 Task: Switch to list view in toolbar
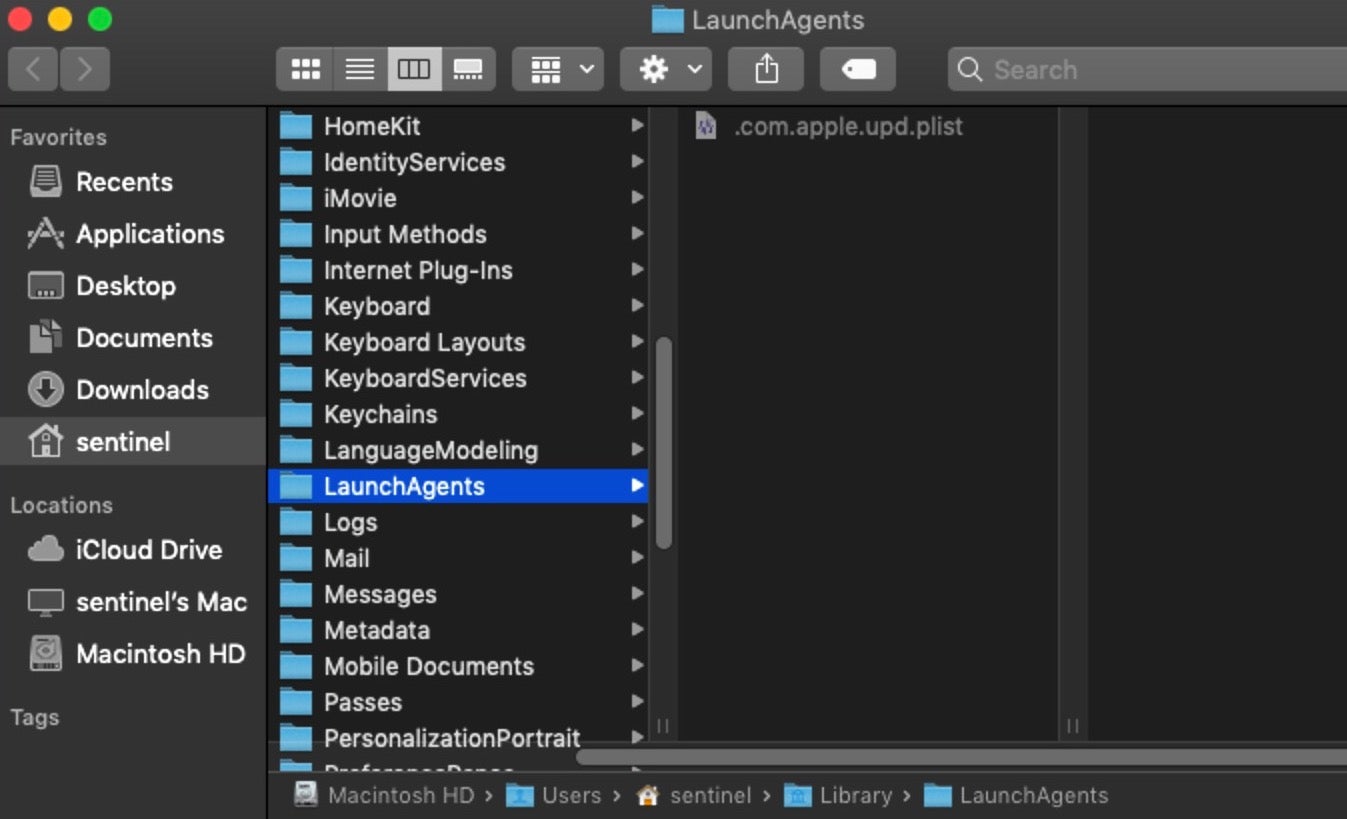[x=359, y=70]
